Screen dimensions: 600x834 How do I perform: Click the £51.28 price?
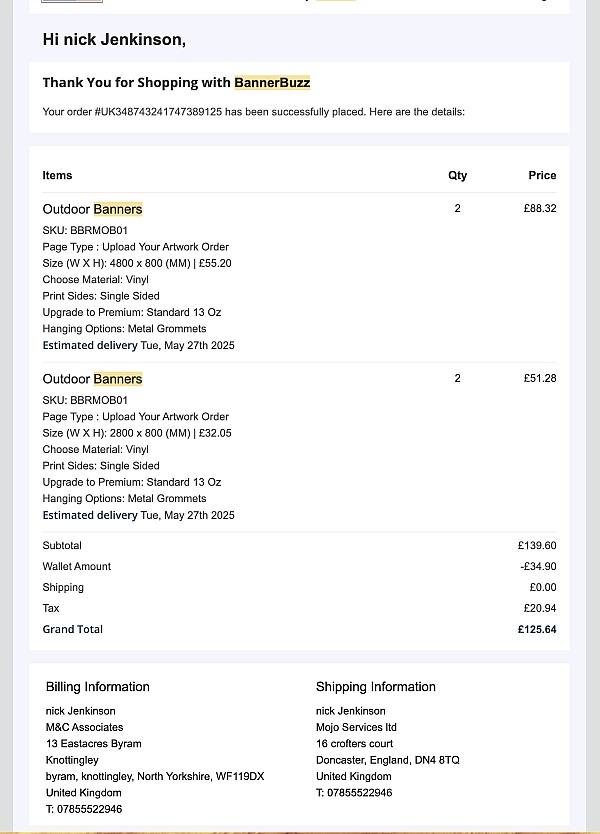540,378
